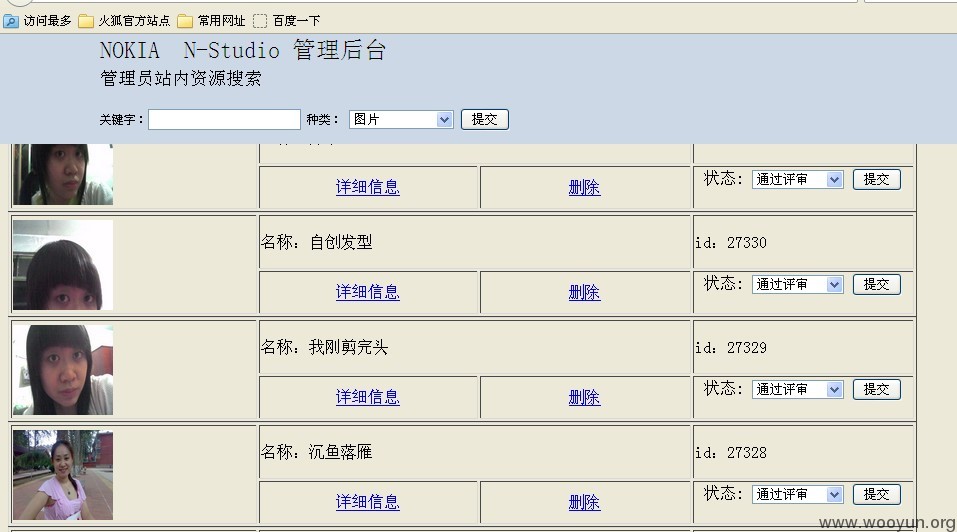
Task: Delete the 沉鱼落雁 entry
Action: (584, 502)
